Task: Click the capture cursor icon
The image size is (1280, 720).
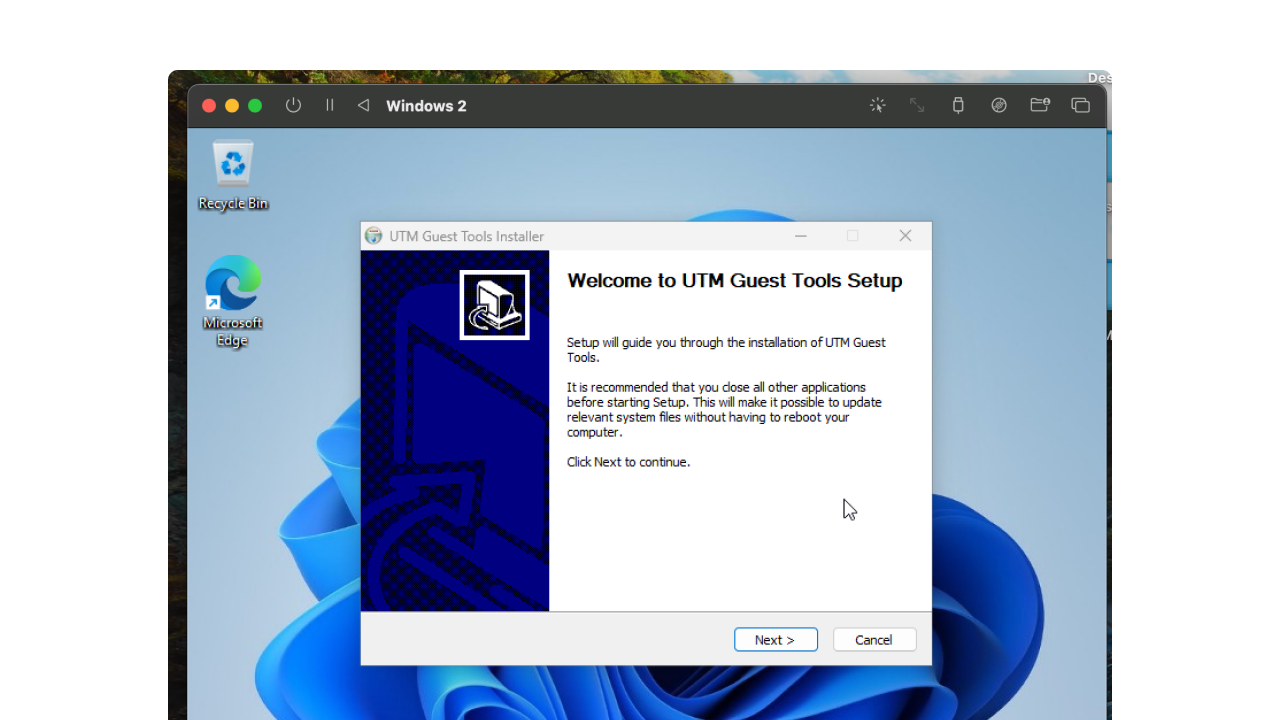Action: point(877,105)
